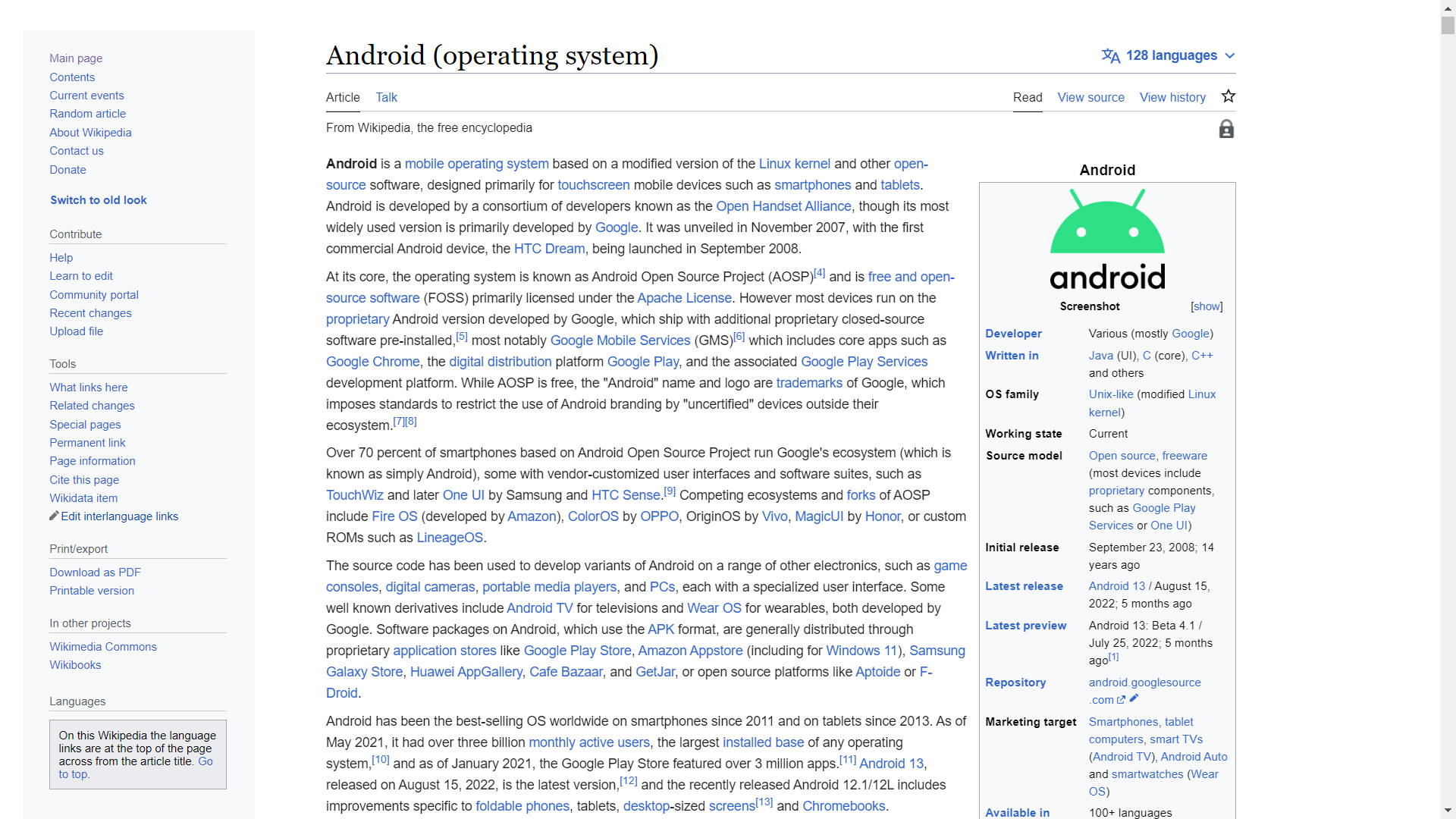
Task: Open Android 13 link in Latest release row
Action: point(1117,586)
